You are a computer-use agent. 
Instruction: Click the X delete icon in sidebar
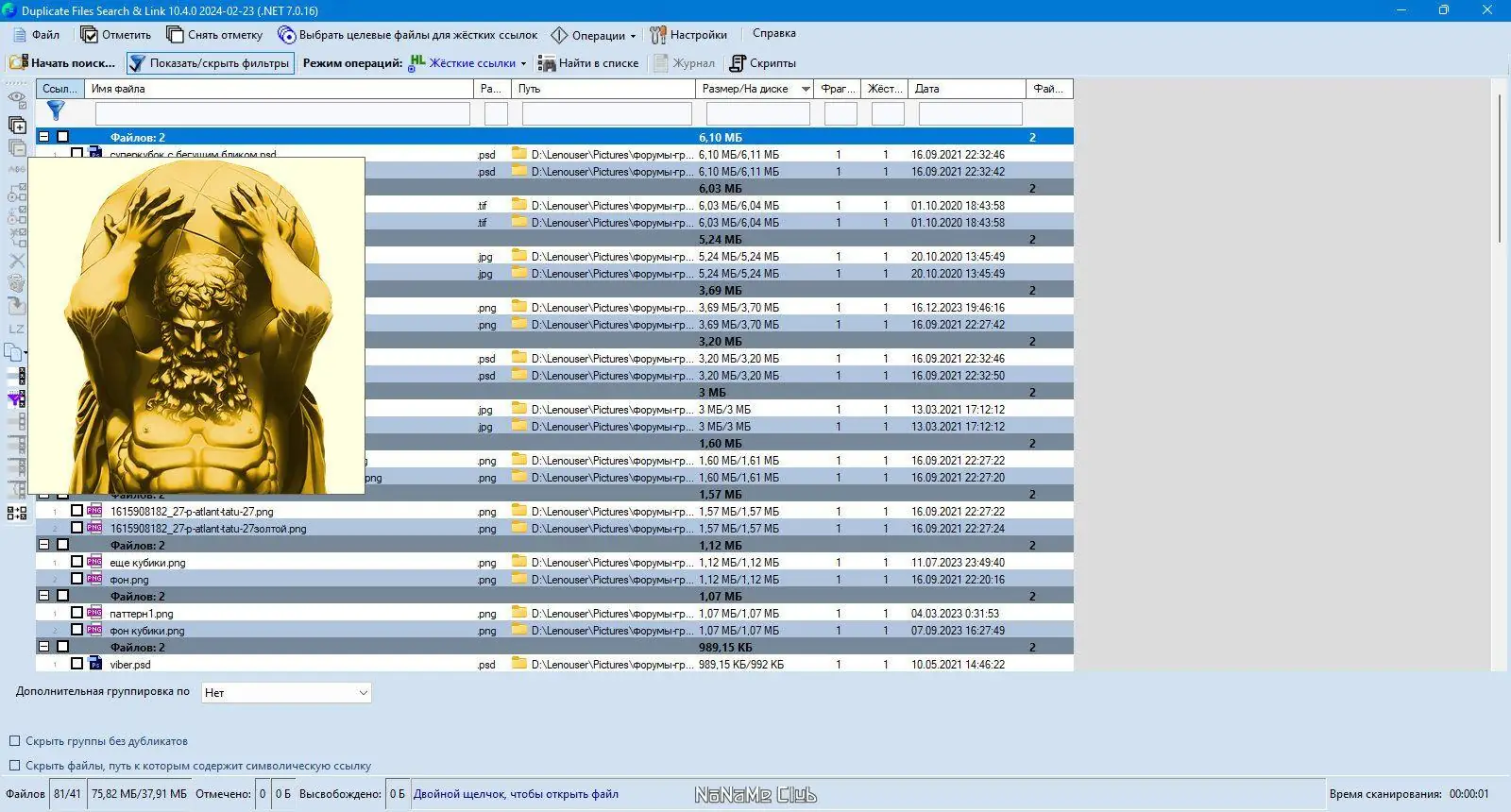17,261
